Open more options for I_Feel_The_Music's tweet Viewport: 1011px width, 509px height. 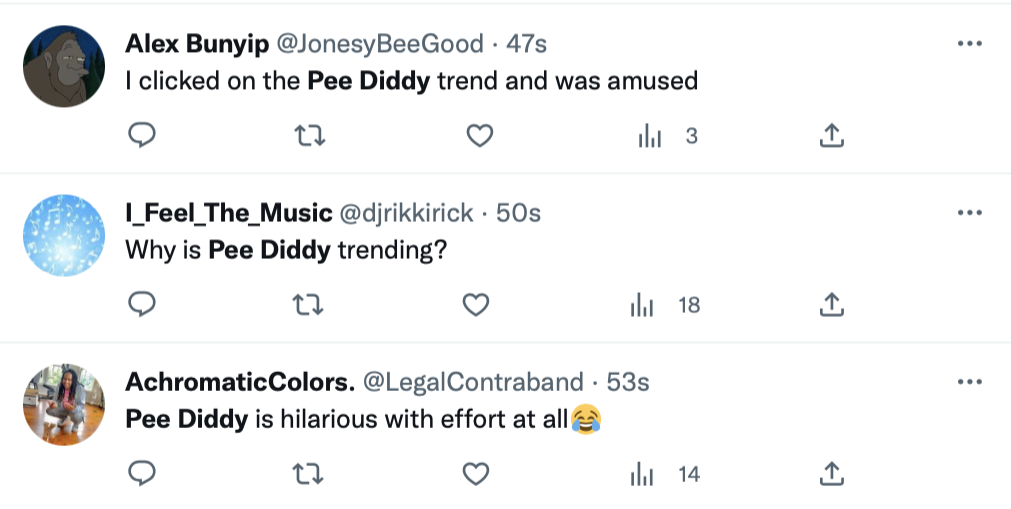click(x=970, y=213)
